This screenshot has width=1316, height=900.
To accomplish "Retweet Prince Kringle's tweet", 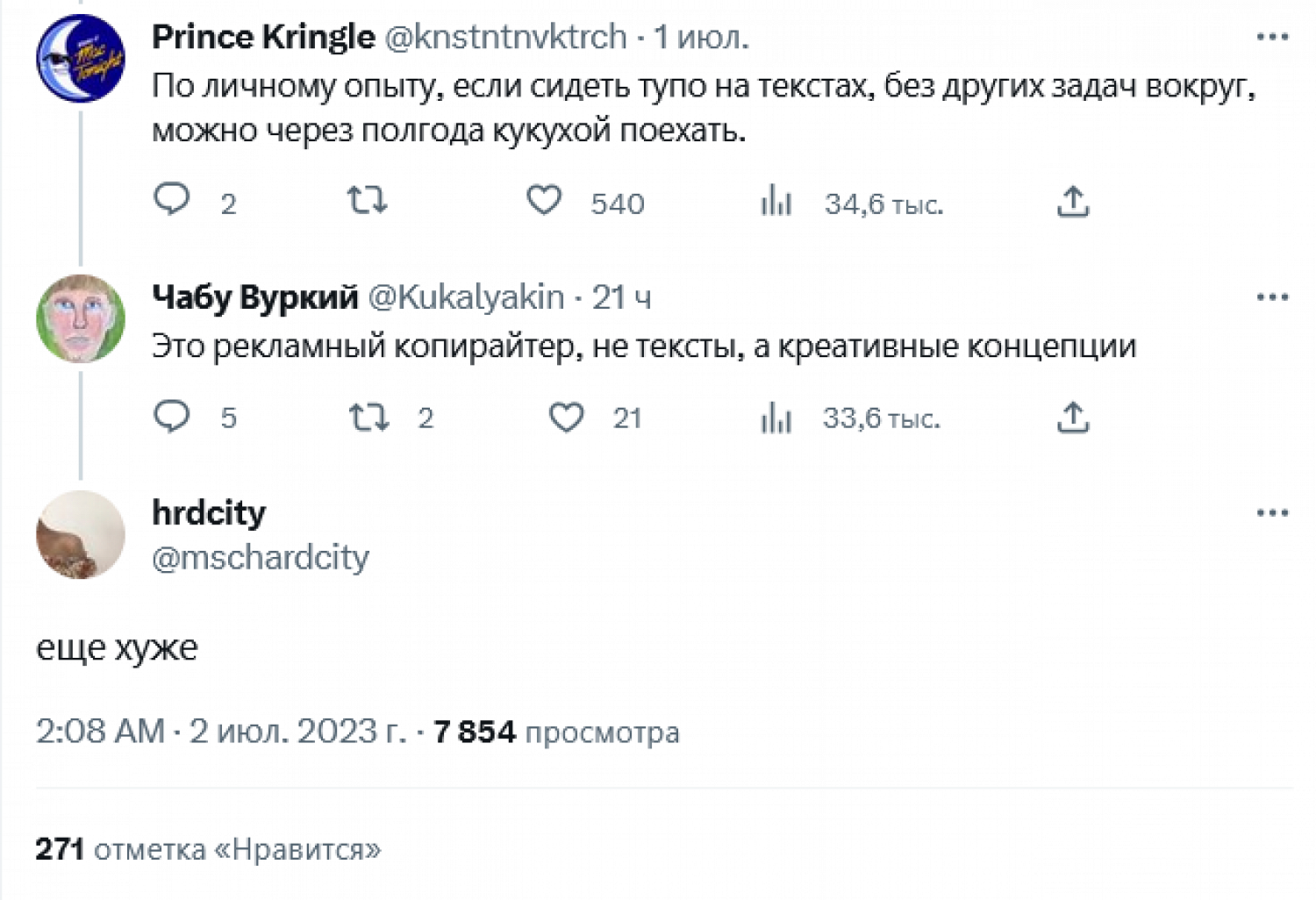I will pos(367,201).
